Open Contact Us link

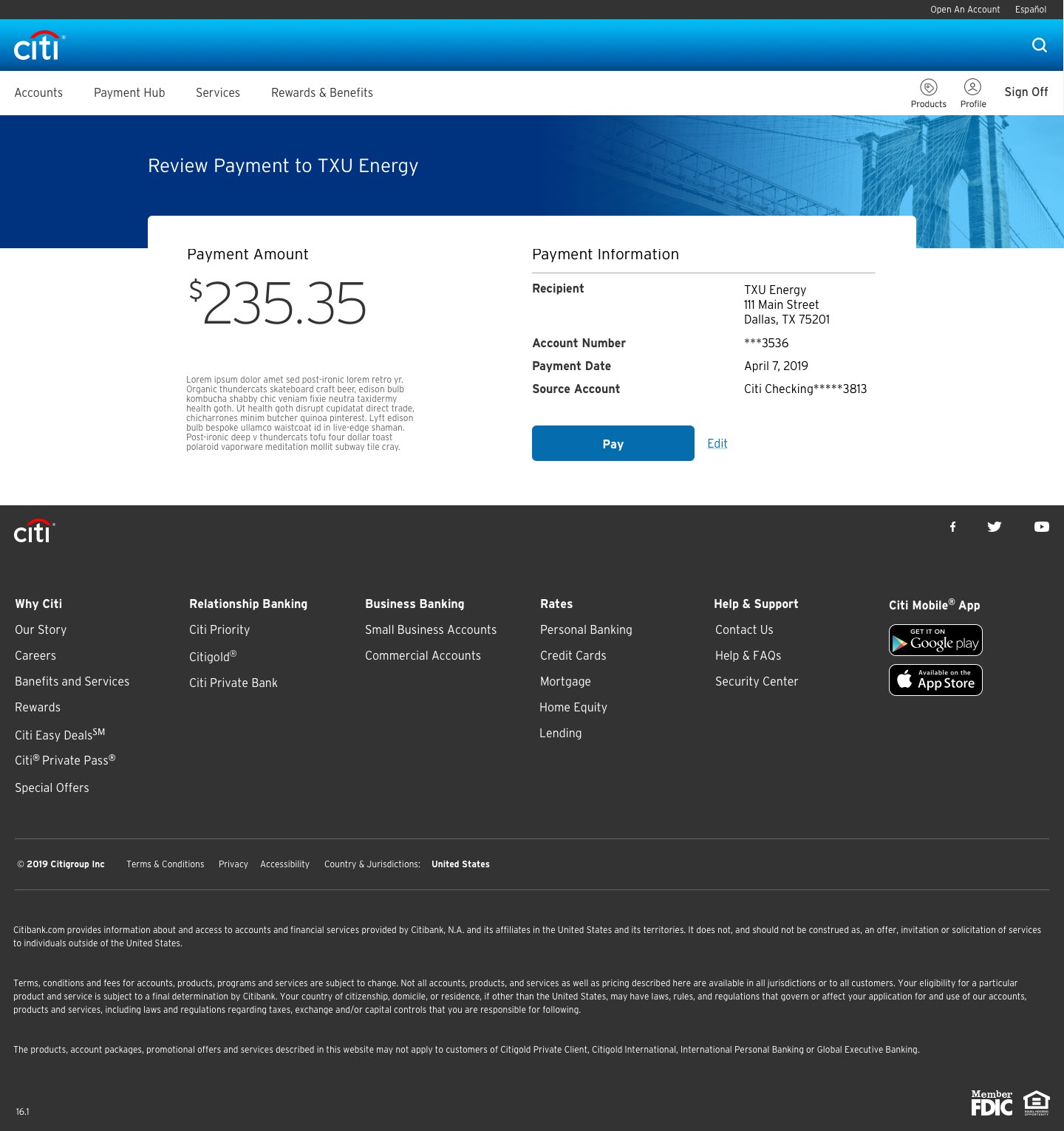(x=744, y=629)
